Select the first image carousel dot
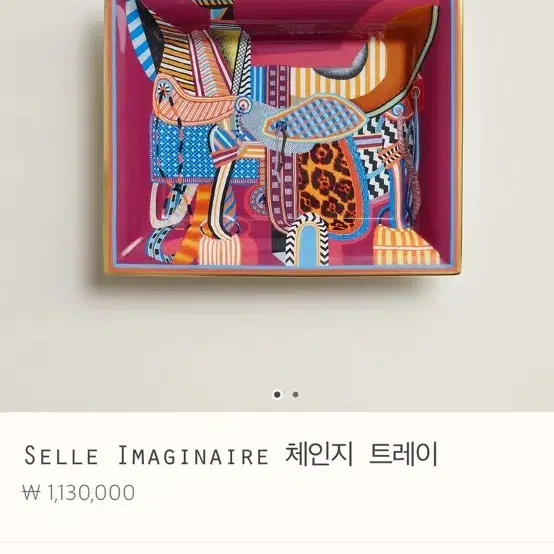 [x=277, y=394]
